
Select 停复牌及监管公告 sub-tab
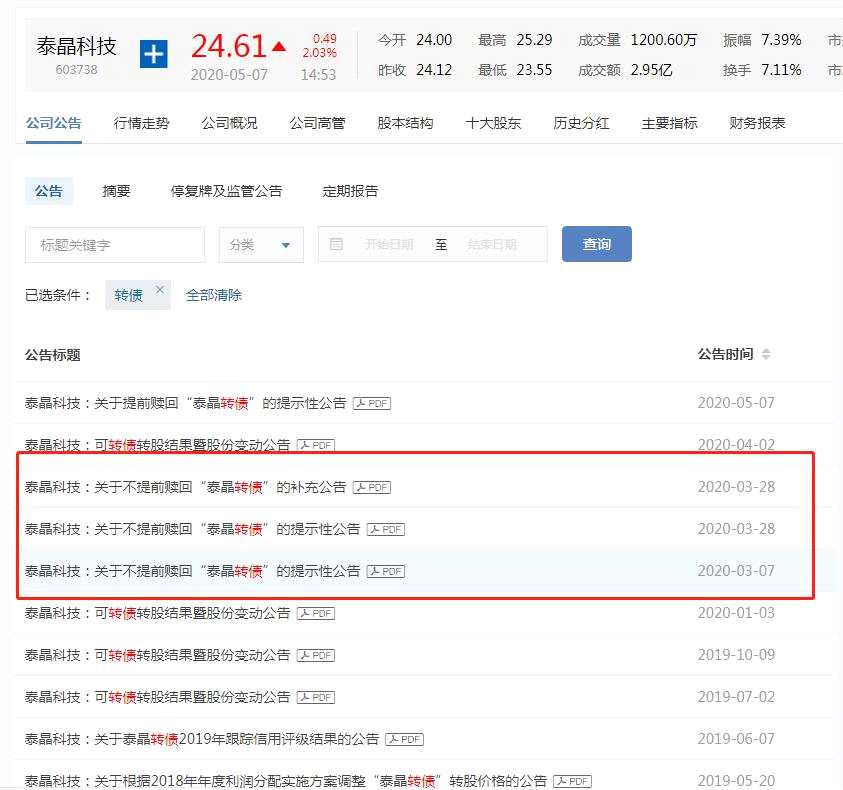[226, 191]
